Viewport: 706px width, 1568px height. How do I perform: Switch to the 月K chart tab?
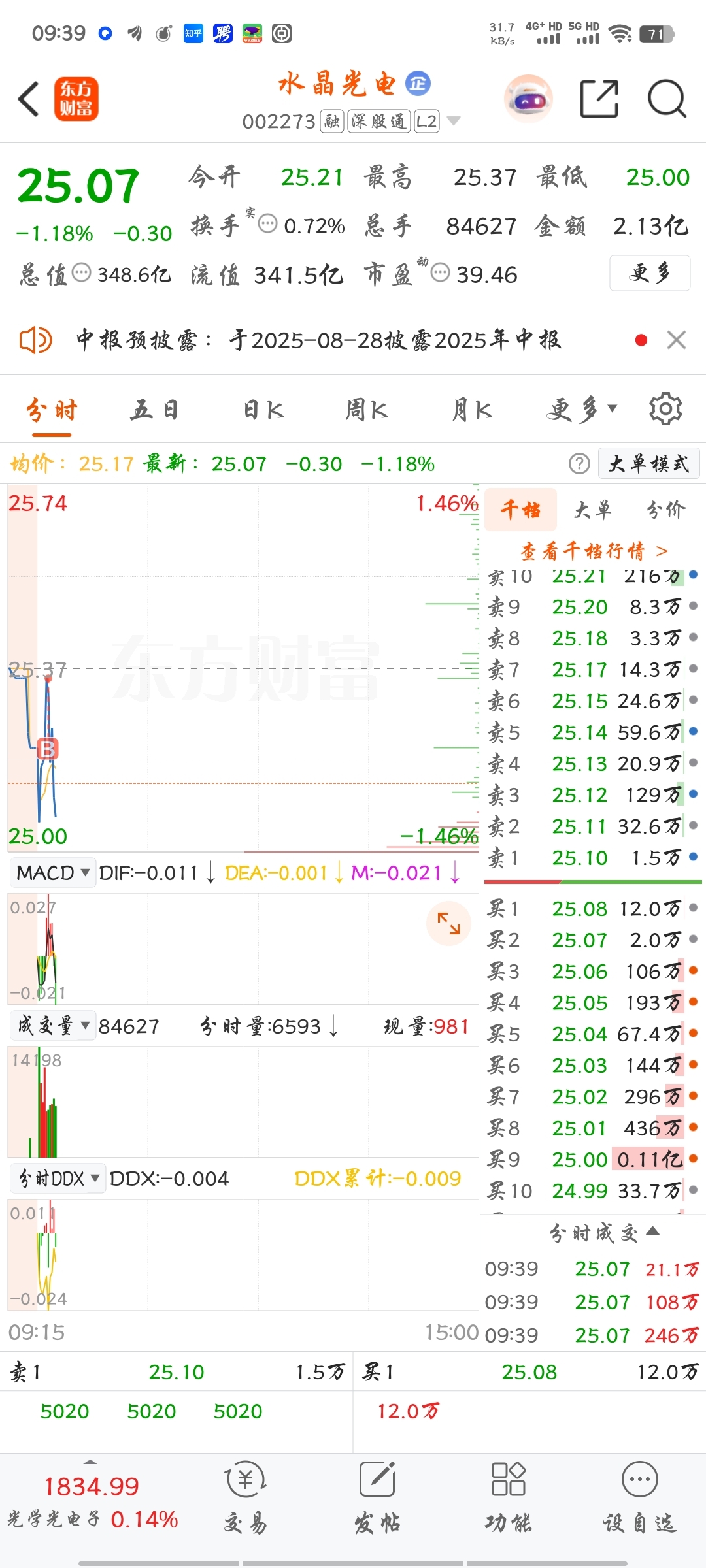[472, 411]
